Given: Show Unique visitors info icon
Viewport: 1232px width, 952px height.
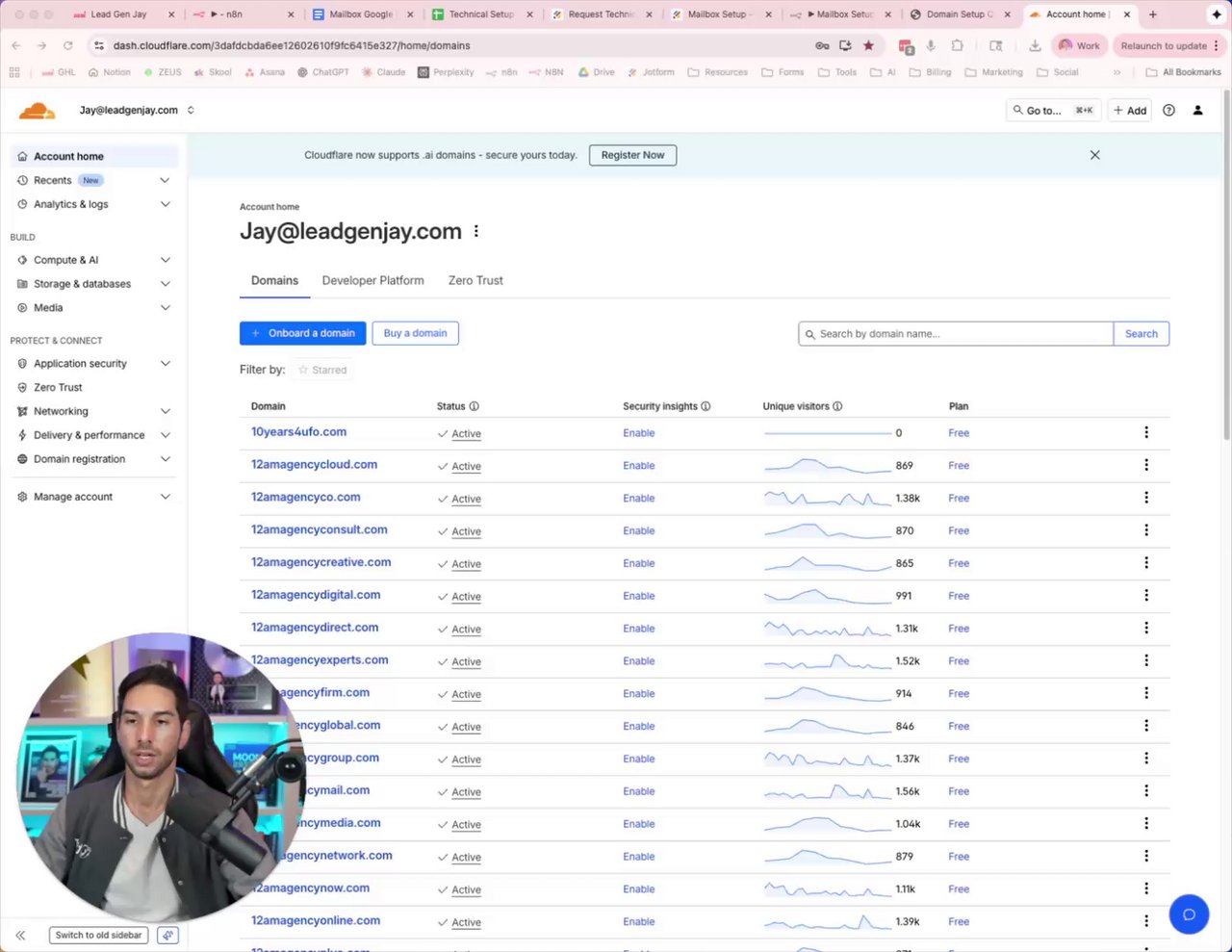Looking at the screenshot, I should 837,406.
